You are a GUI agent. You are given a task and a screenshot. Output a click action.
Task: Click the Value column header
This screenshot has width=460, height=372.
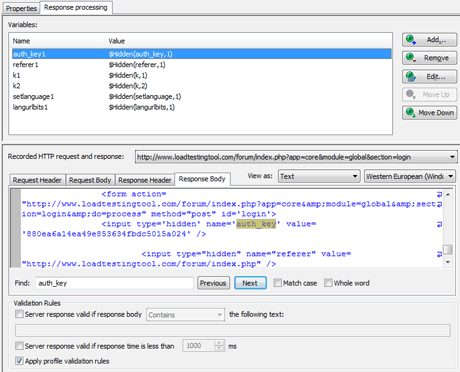[248, 41]
